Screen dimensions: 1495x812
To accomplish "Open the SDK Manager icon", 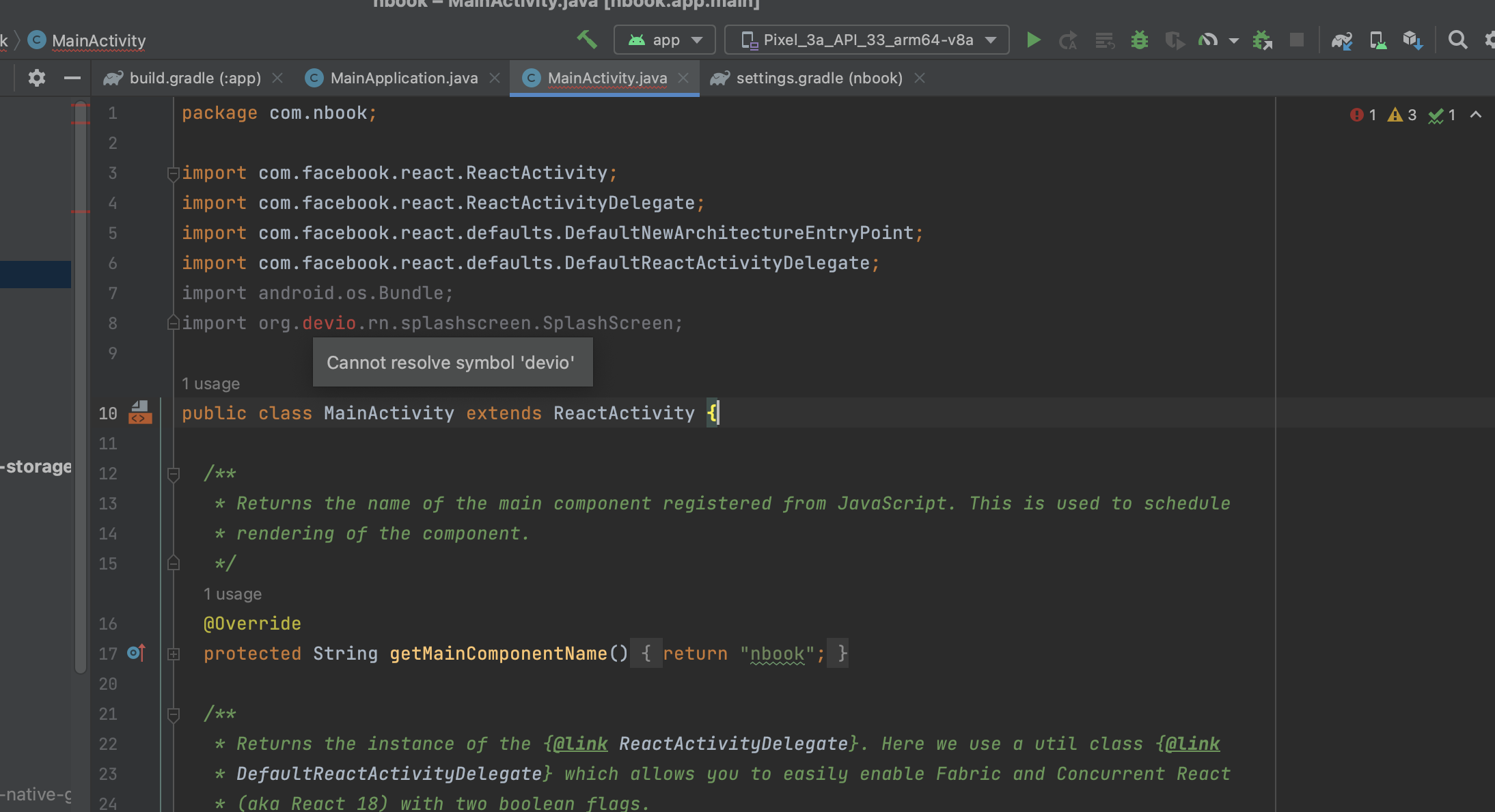I will click(x=1412, y=40).
